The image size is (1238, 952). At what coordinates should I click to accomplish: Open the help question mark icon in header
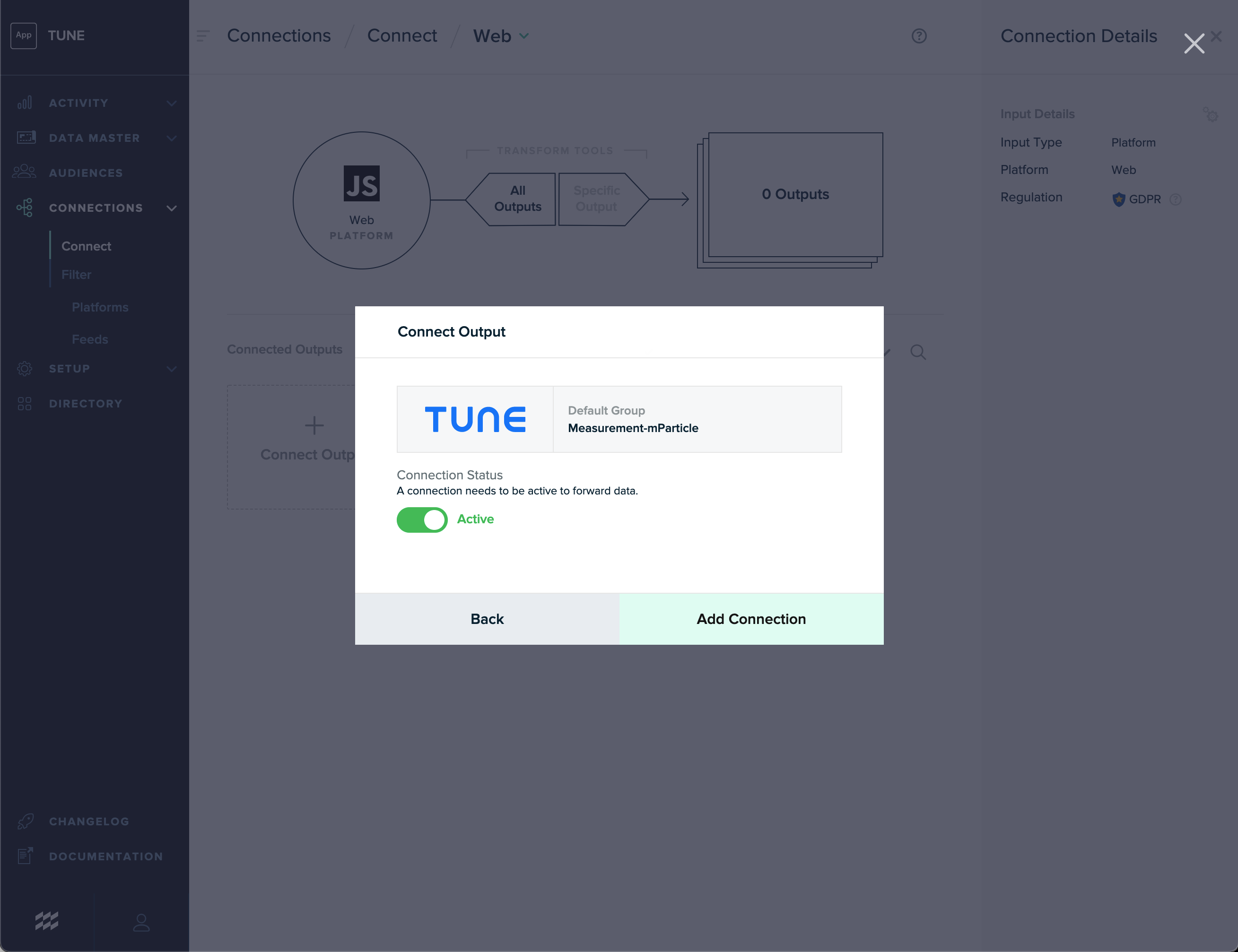coord(919,36)
